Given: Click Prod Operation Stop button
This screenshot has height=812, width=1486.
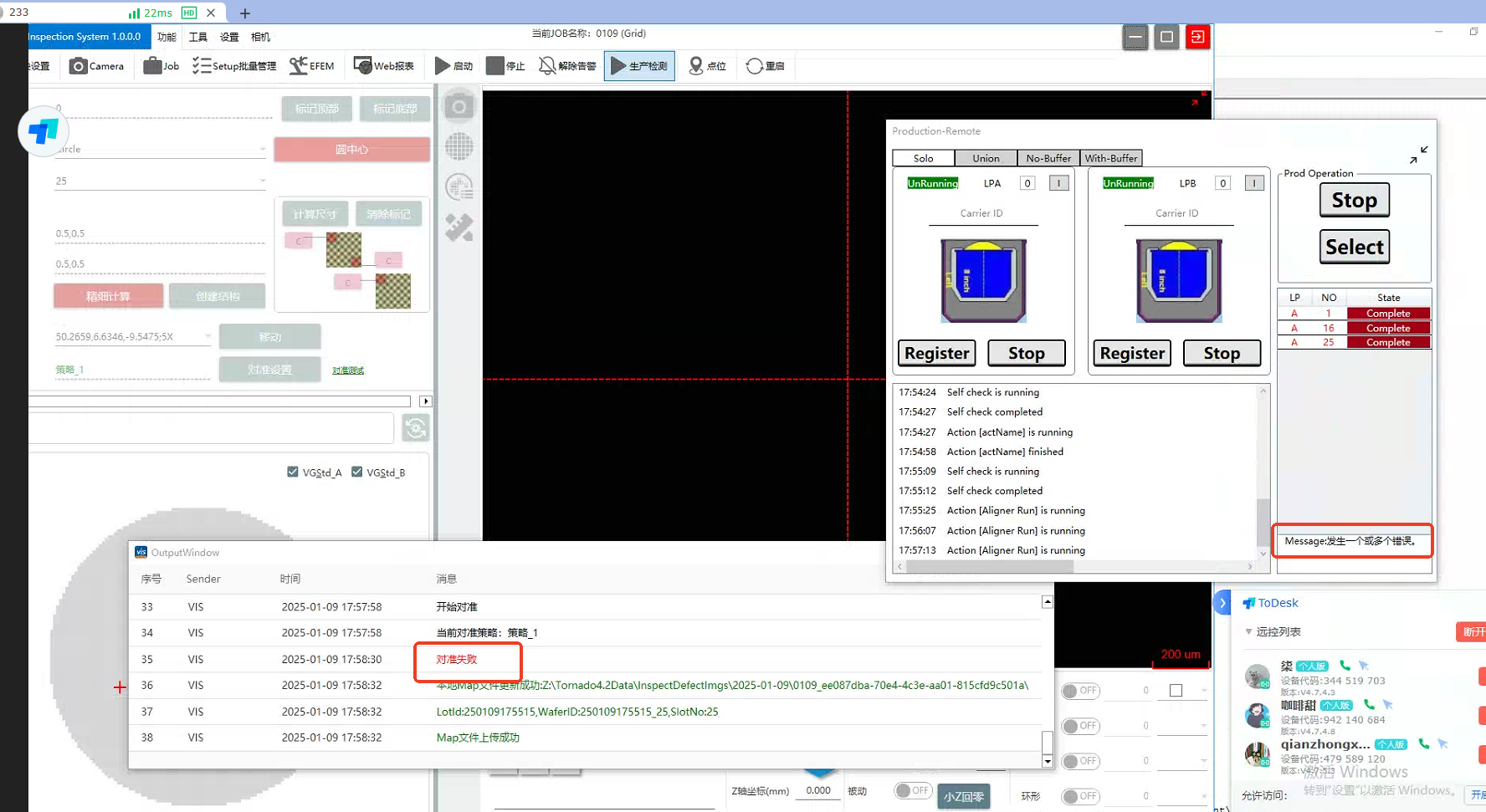Looking at the screenshot, I should coord(1355,200).
